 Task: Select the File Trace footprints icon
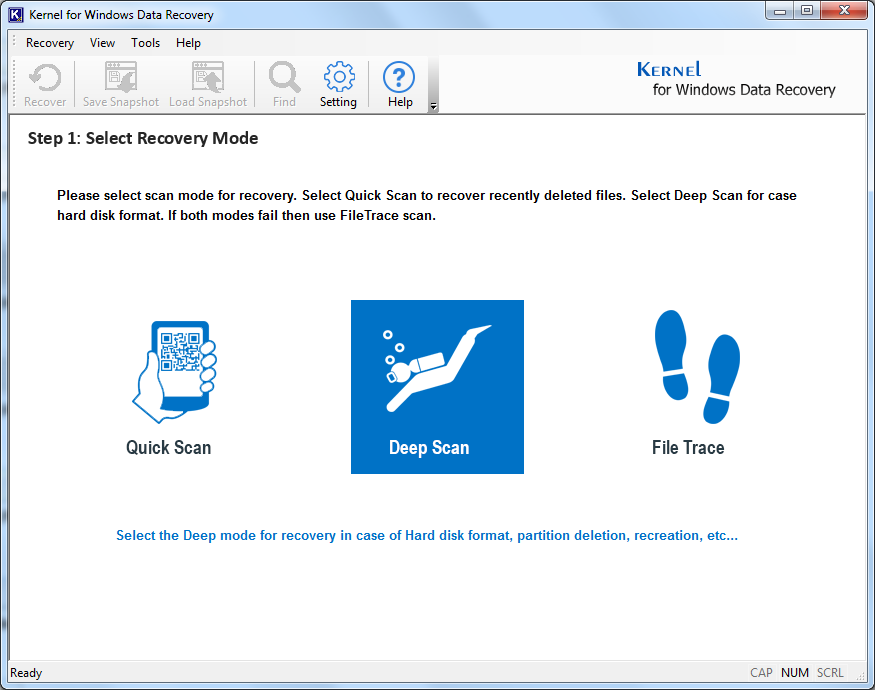coord(696,367)
